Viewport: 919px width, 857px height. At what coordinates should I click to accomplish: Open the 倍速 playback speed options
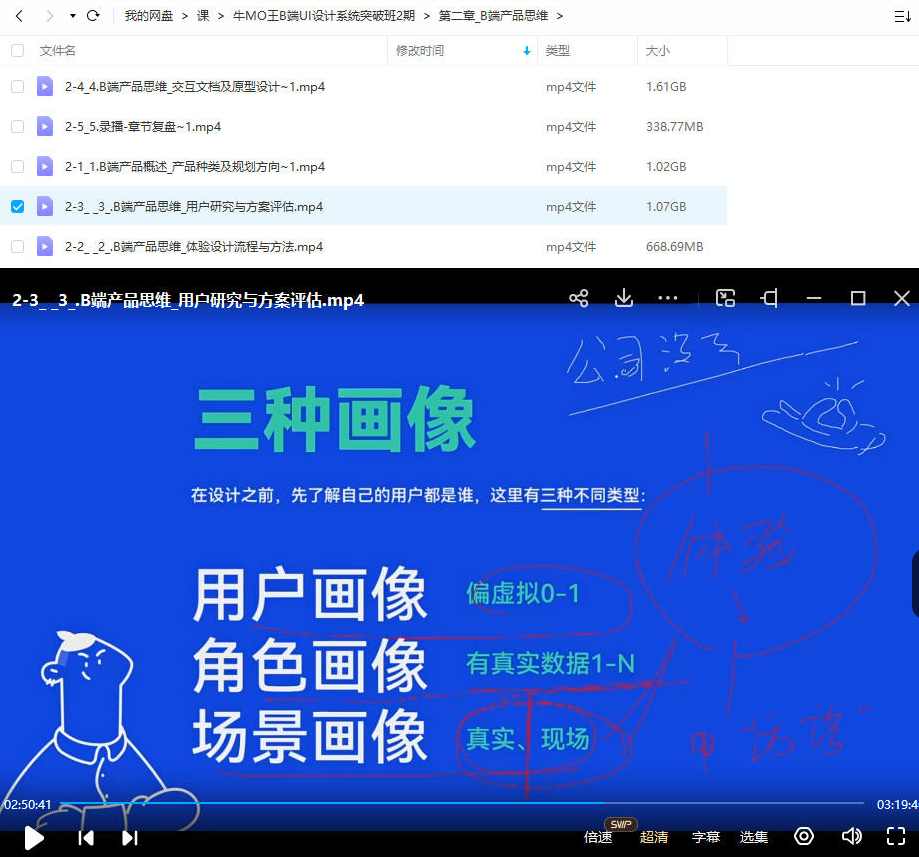(x=597, y=837)
